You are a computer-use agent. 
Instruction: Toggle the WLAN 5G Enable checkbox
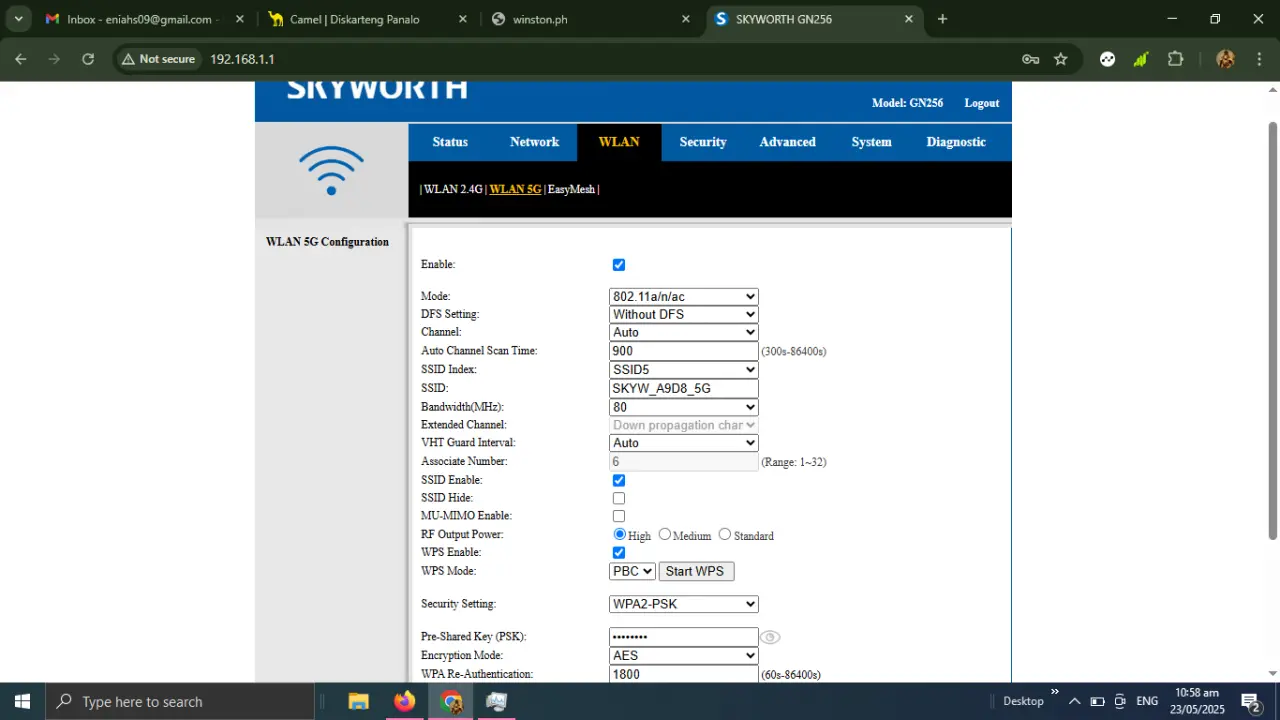(x=619, y=265)
